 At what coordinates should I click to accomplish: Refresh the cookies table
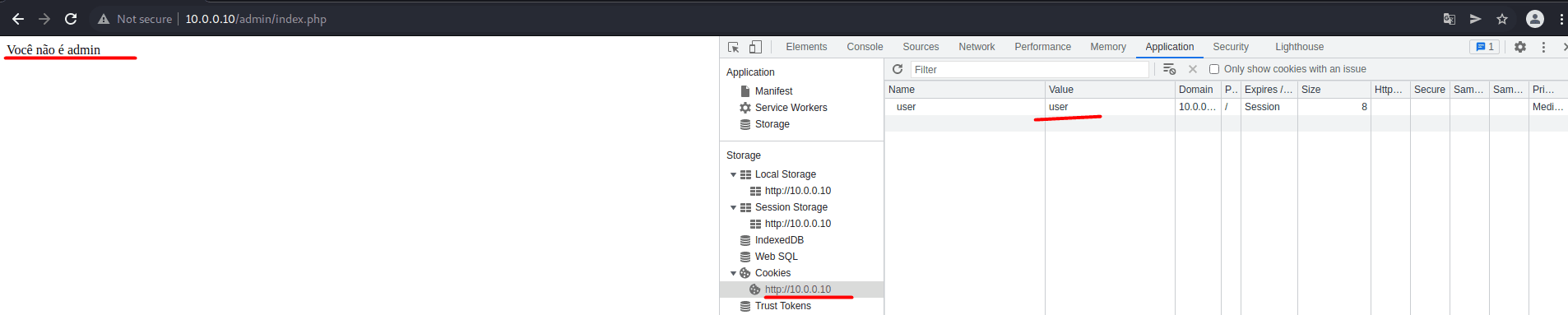pos(898,69)
